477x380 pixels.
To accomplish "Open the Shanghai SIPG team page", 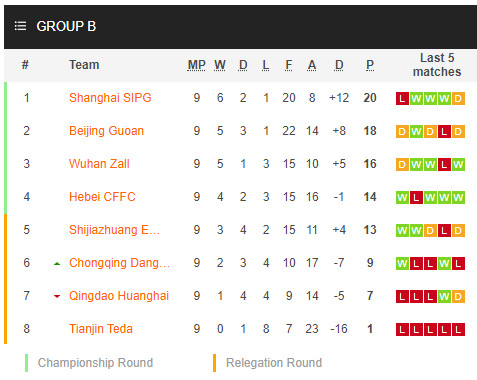I will click(x=110, y=98).
